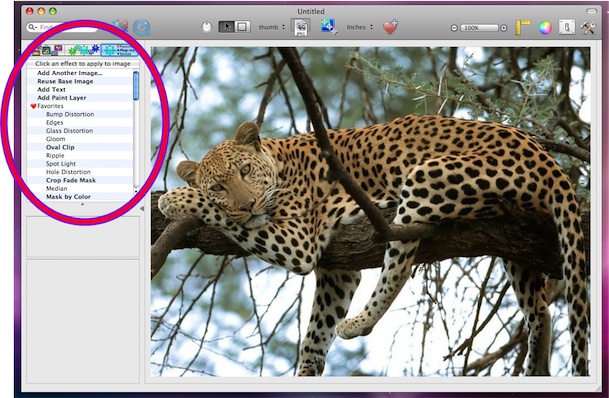The image size is (609, 398).
Task: Click the paperclip attachment icon
Action: click(567, 28)
